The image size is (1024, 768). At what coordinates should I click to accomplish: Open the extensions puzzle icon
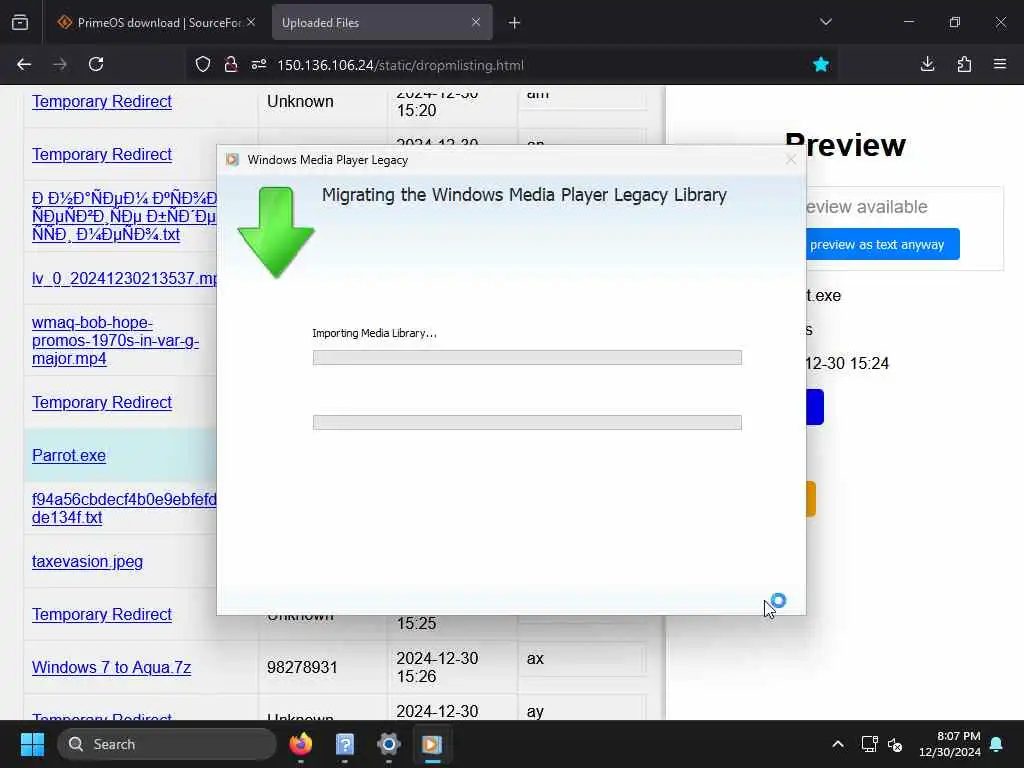964,64
